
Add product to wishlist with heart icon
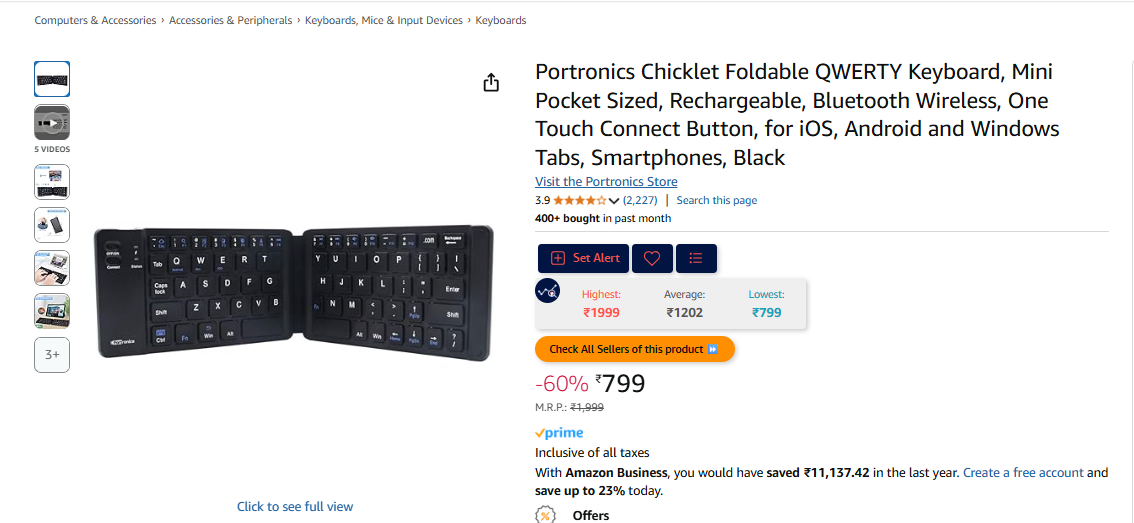tap(652, 258)
